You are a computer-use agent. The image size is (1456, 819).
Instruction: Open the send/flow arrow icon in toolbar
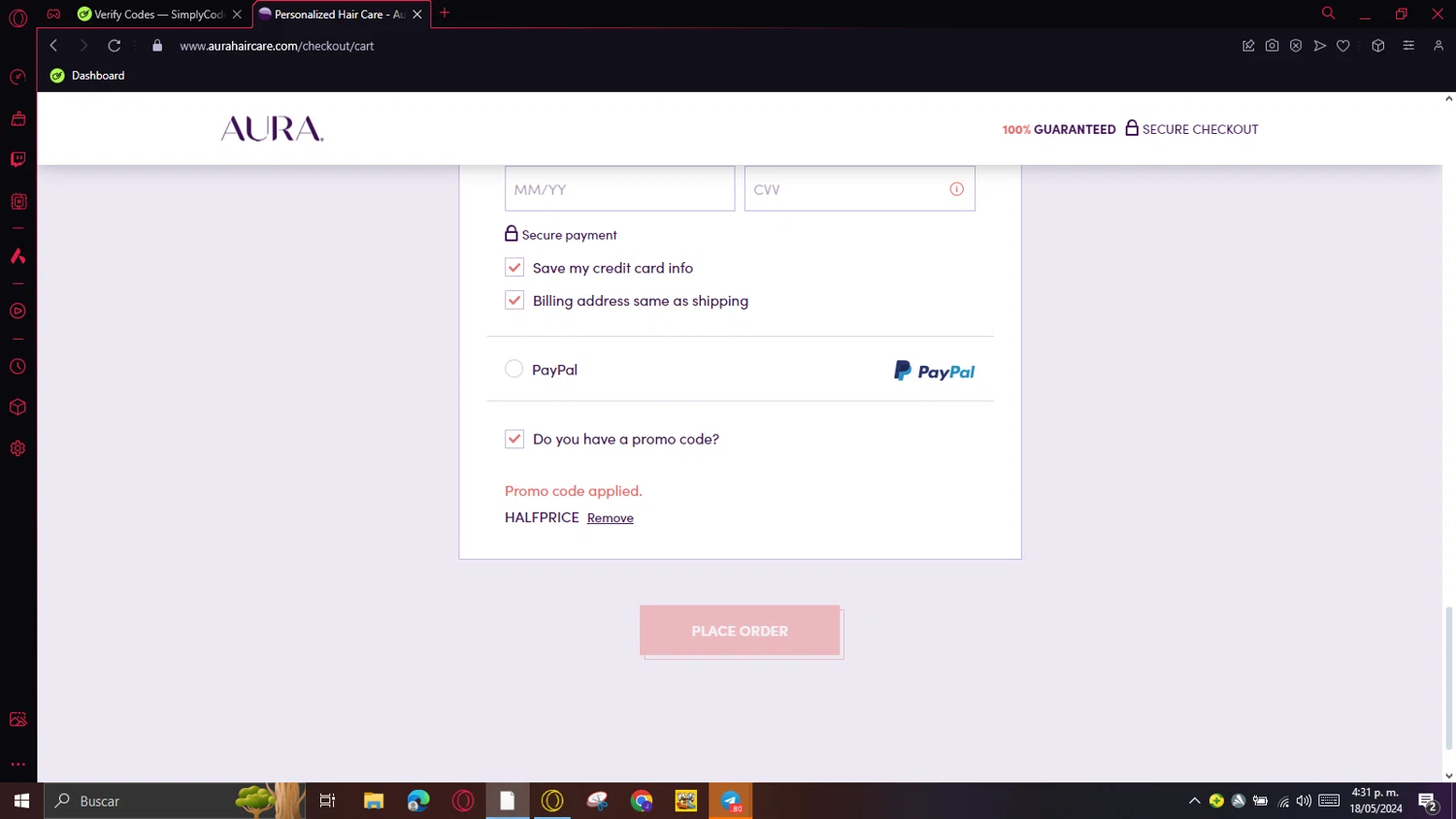tap(1320, 46)
